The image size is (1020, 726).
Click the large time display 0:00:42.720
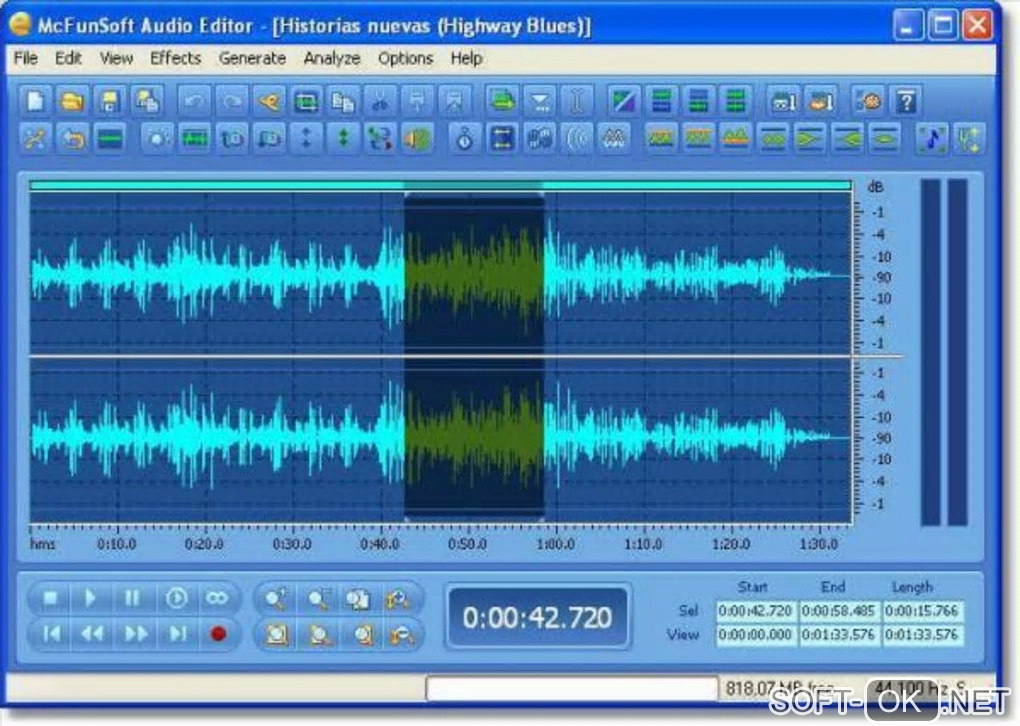tap(537, 617)
